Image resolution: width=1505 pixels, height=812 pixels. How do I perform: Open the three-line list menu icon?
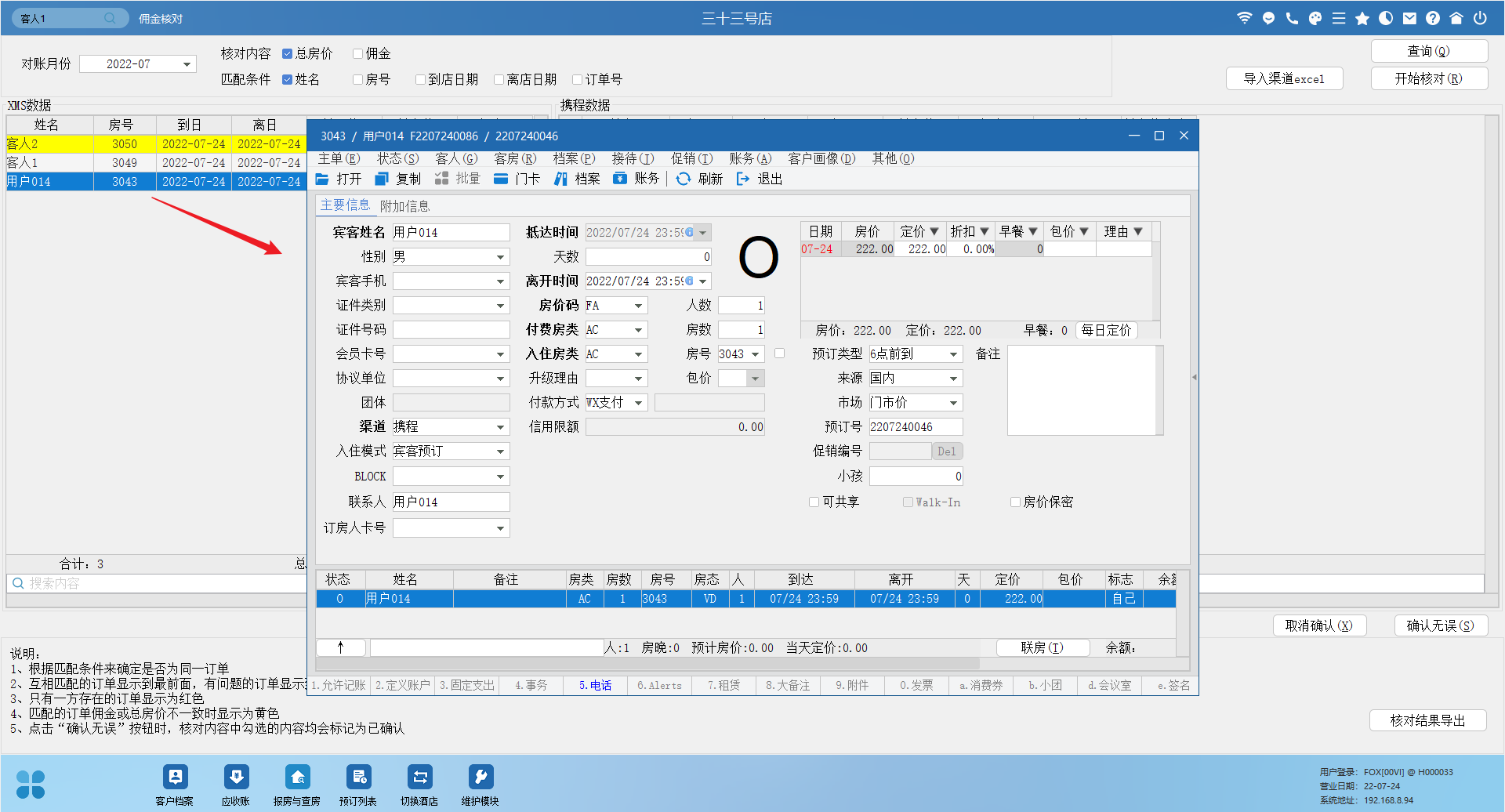pos(1339,18)
